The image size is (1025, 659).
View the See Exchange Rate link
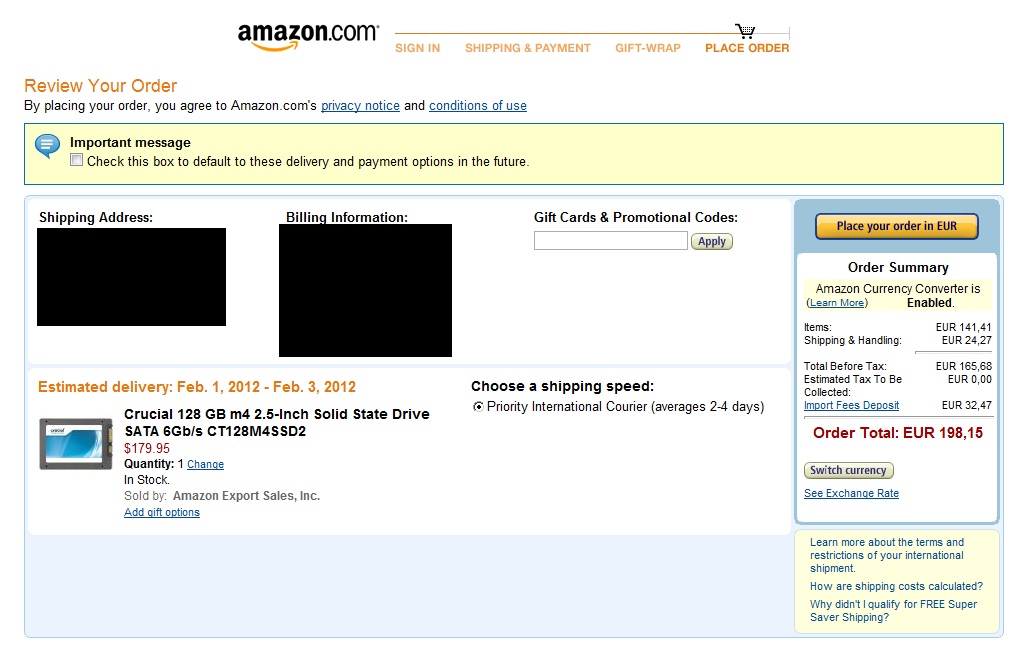[x=851, y=494]
